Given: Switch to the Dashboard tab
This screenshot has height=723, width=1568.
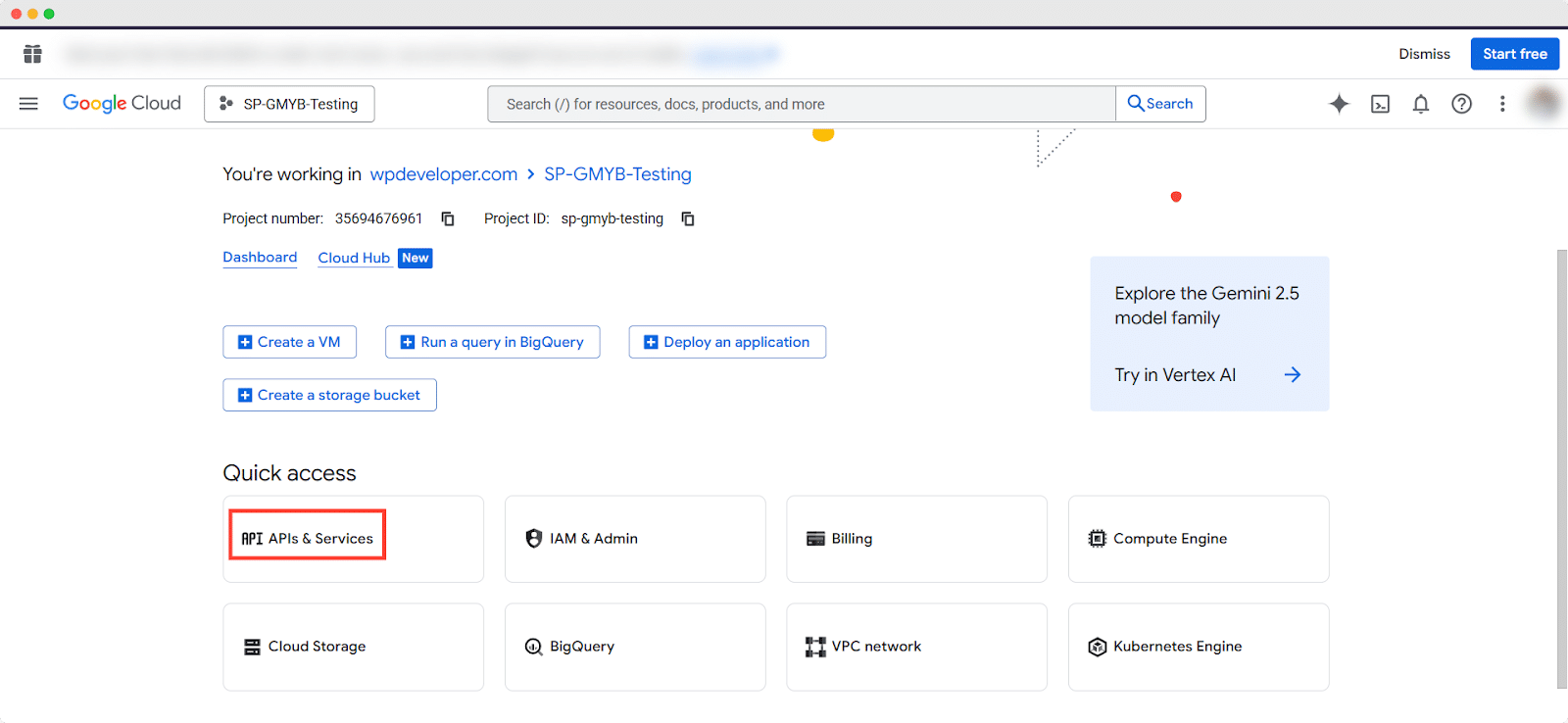Looking at the screenshot, I should click(260, 258).
